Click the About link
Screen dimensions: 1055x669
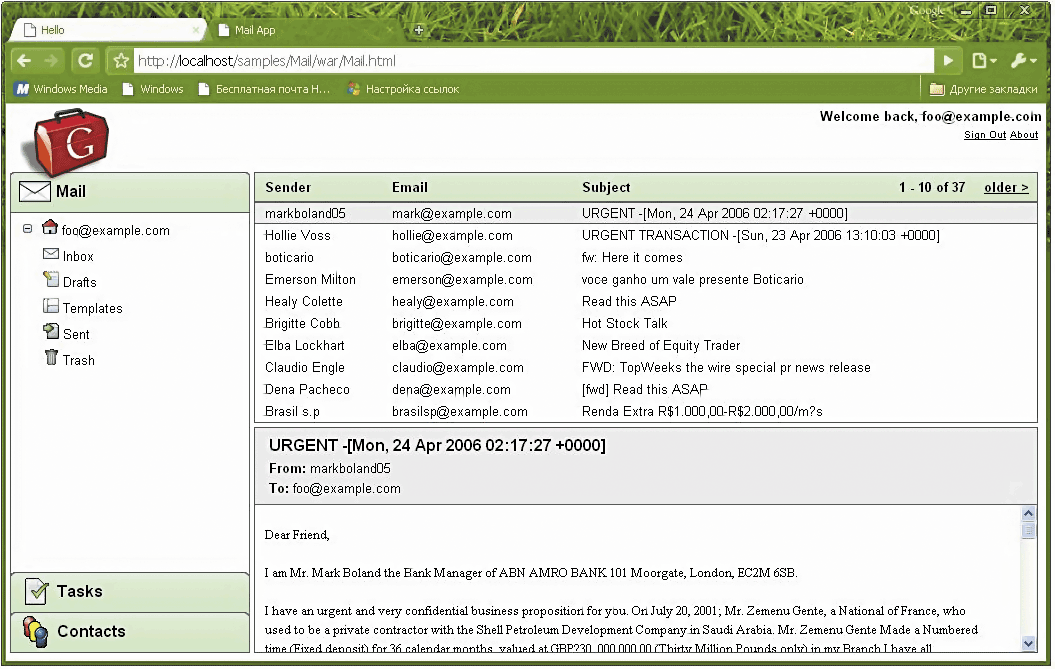pos(1024,135)
